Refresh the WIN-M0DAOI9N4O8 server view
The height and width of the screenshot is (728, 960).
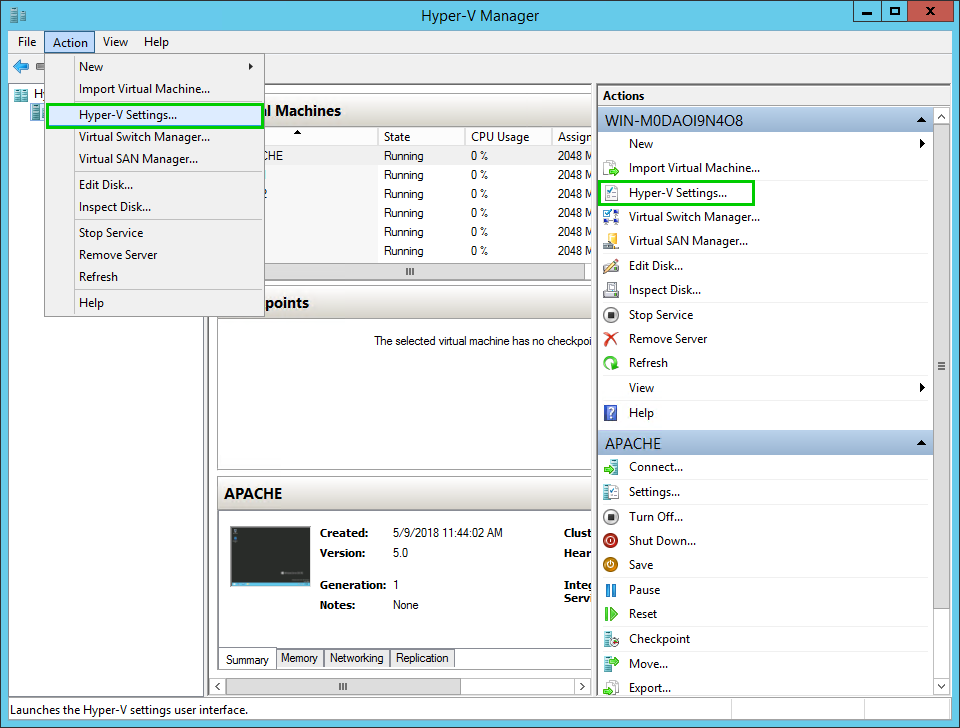pos(645,362)
